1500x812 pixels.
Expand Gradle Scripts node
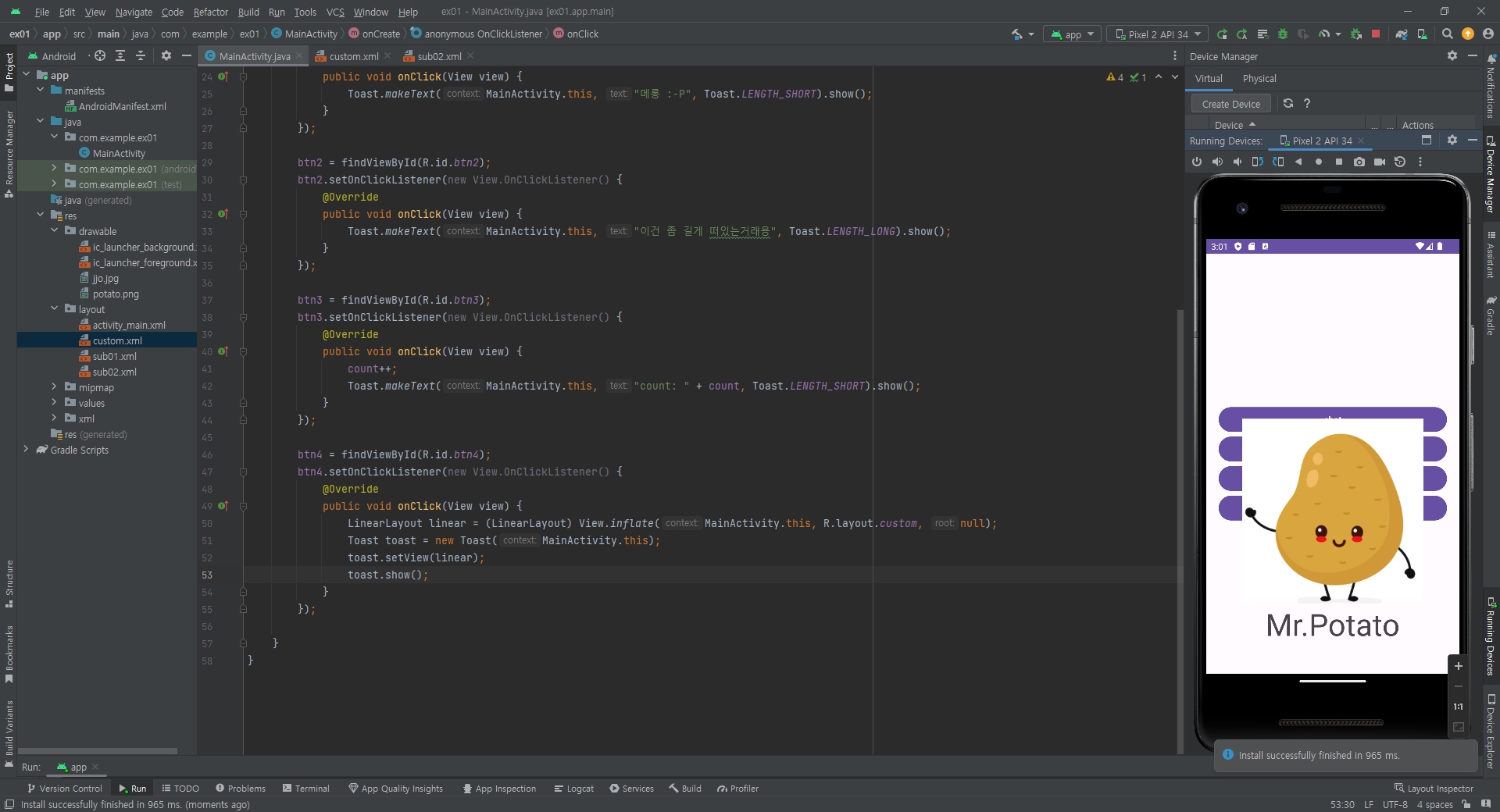pos(27,450)
